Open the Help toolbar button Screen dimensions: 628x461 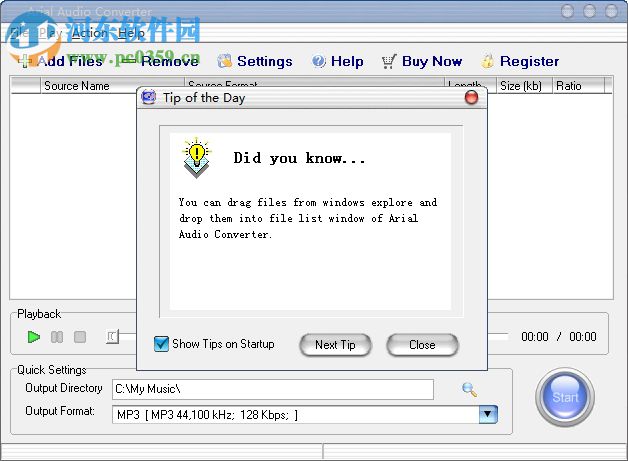pyautogui.click(x=338, y=61)
